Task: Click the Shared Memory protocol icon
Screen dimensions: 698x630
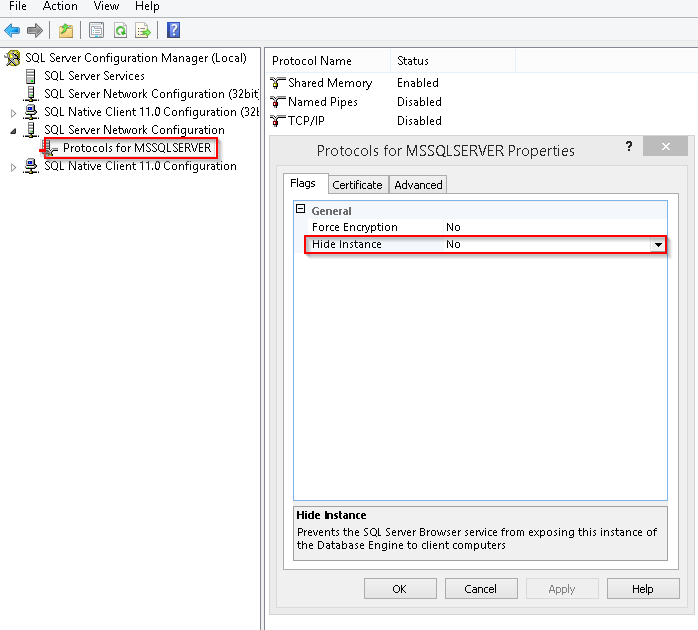Action: point(277,83)
